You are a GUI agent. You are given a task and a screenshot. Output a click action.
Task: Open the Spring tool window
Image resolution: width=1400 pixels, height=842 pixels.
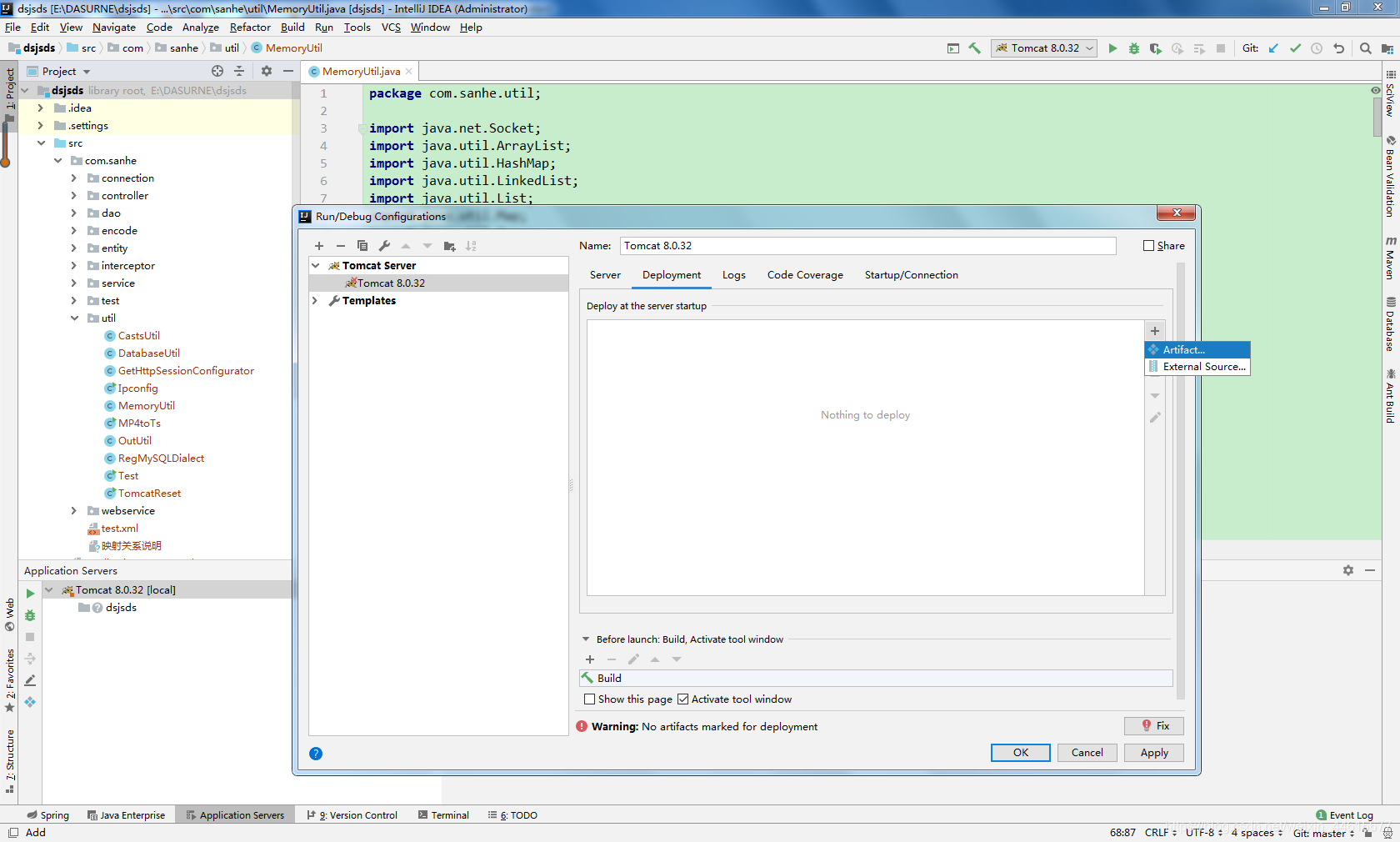tap(48, 815)
